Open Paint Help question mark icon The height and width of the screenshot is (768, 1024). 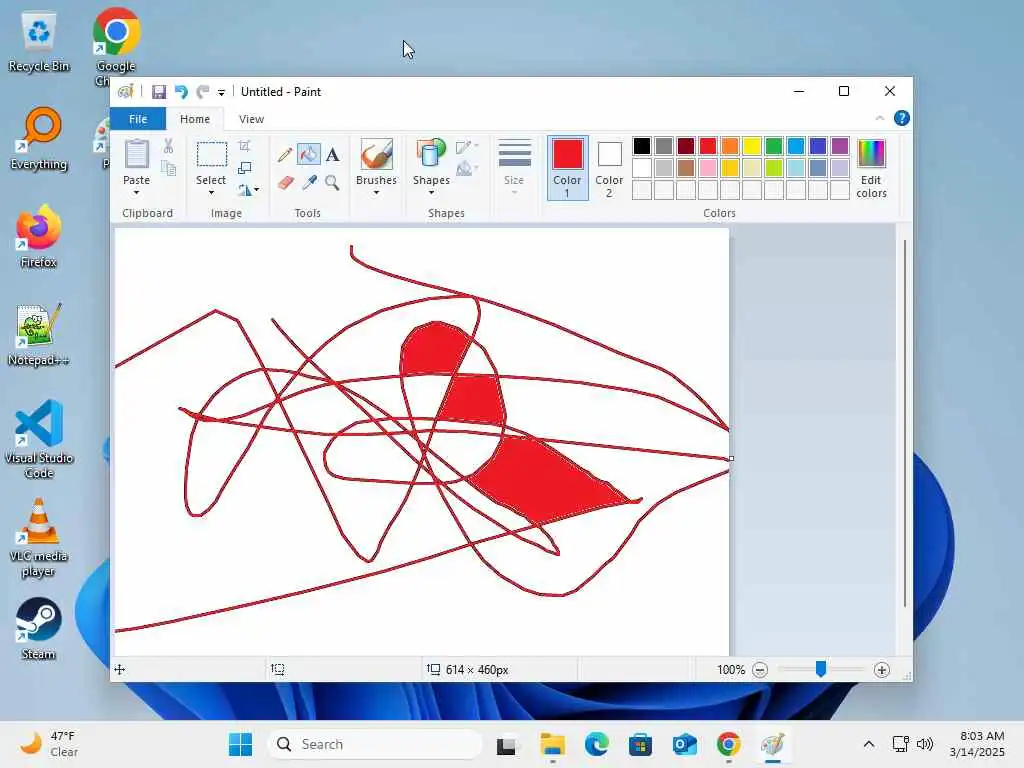tap(902, 118)
